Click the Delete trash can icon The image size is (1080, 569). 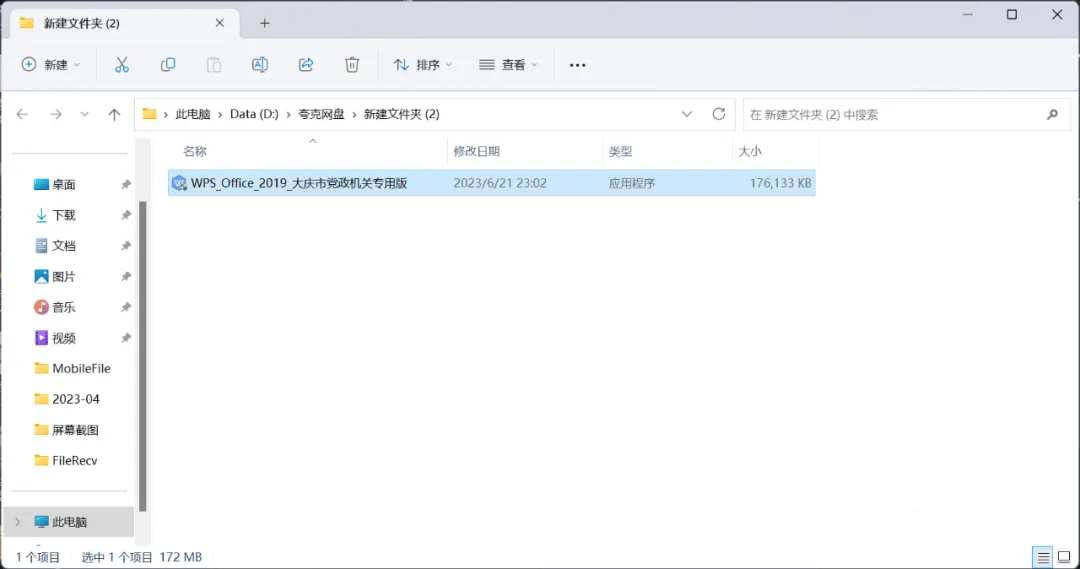coord(352,65)
